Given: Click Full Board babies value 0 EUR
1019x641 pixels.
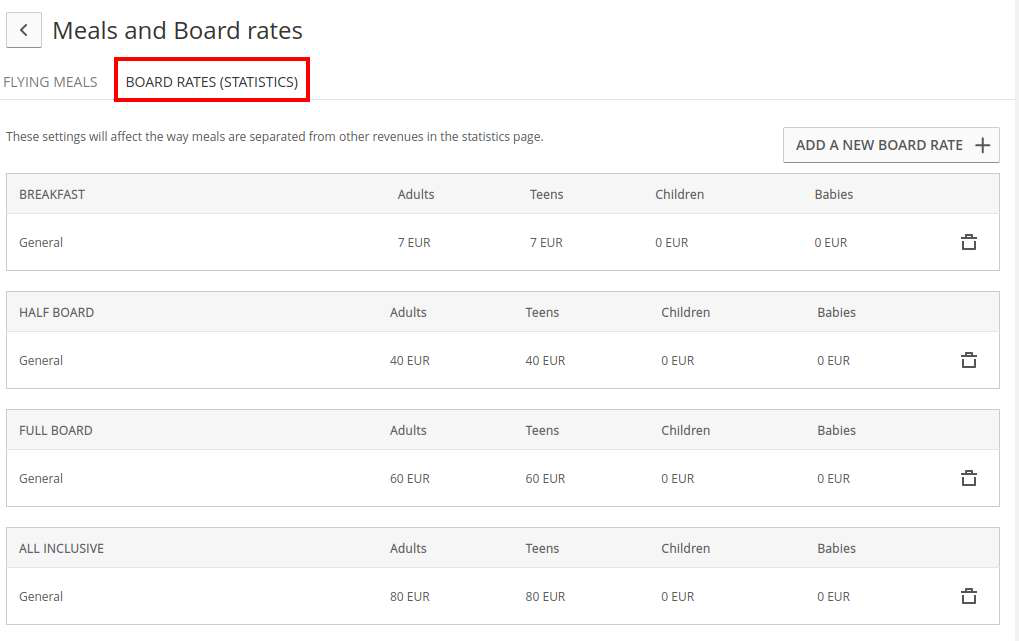Looking at the screenshot, I should pos(833,478).
